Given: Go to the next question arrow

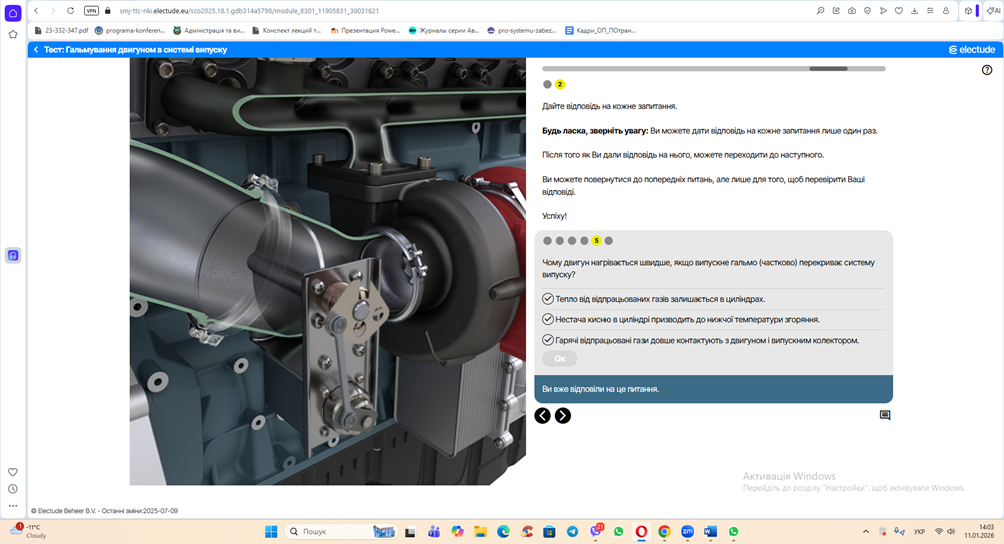Looking at the screenshot, I should pos(563,416).
